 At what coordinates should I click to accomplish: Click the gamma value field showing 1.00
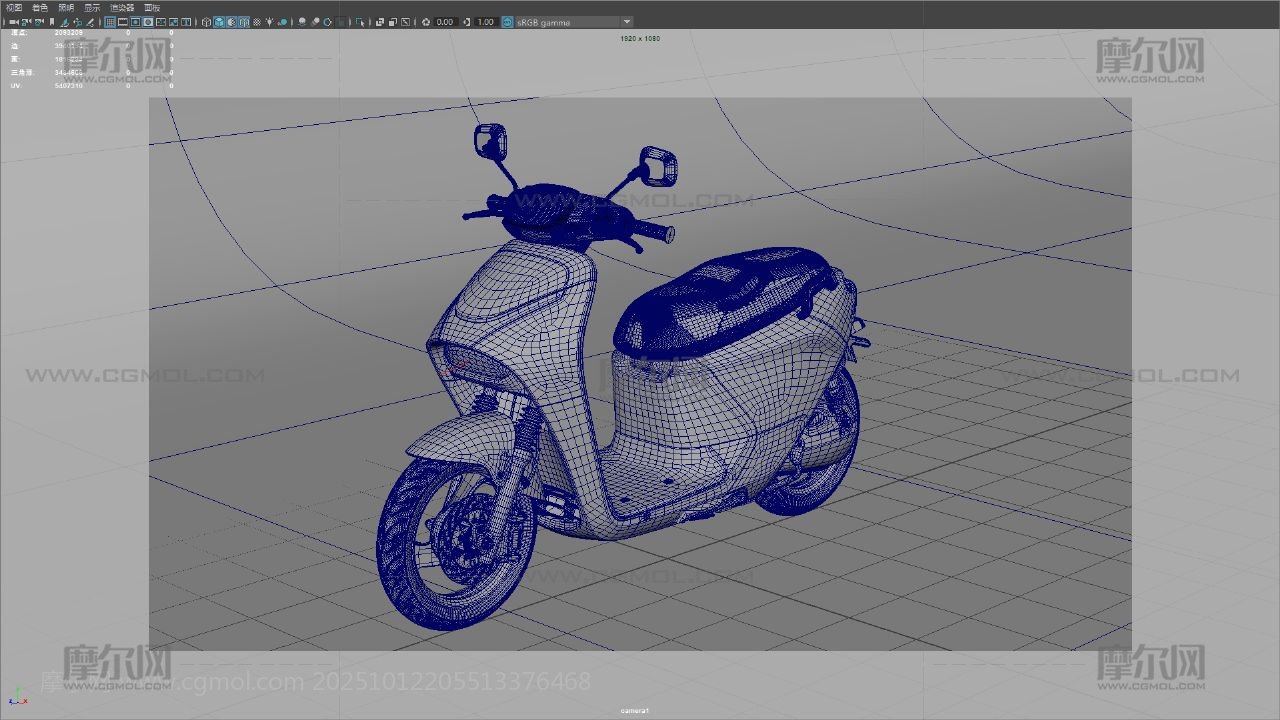point(485,22)
